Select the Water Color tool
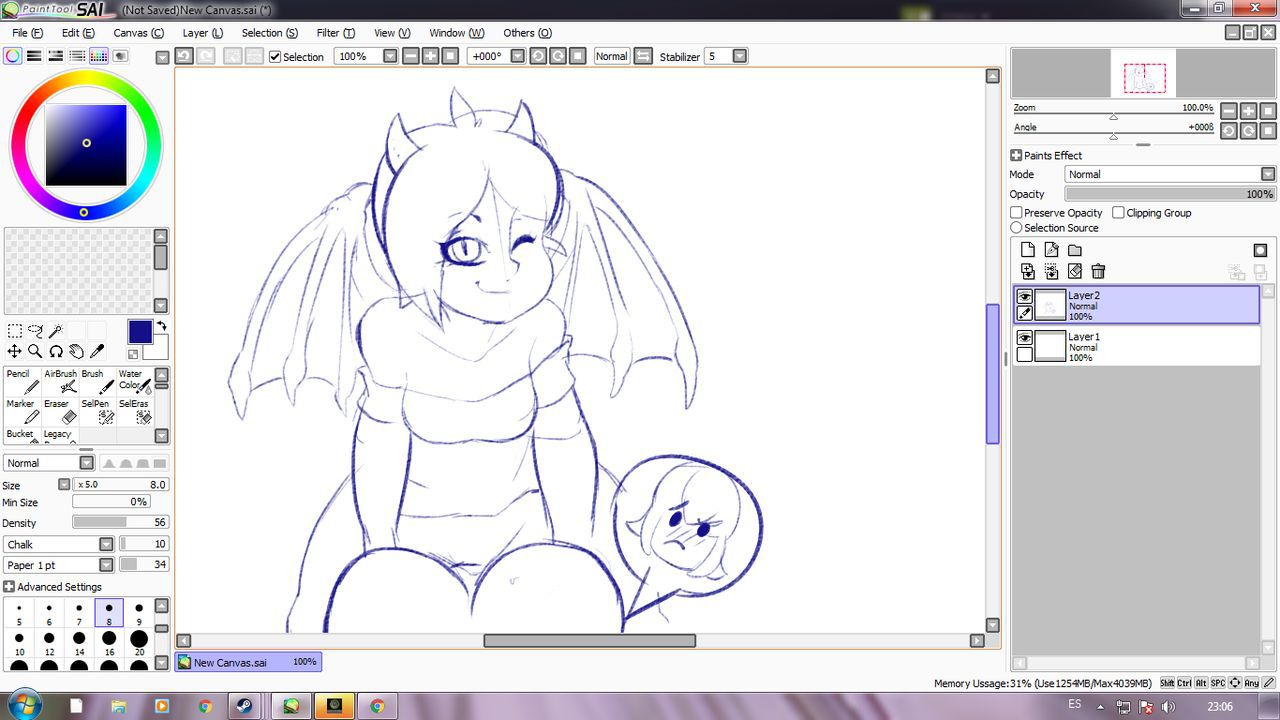Image resolution: width=1280 pixels, height=720 pixels. tap(134, 381)
